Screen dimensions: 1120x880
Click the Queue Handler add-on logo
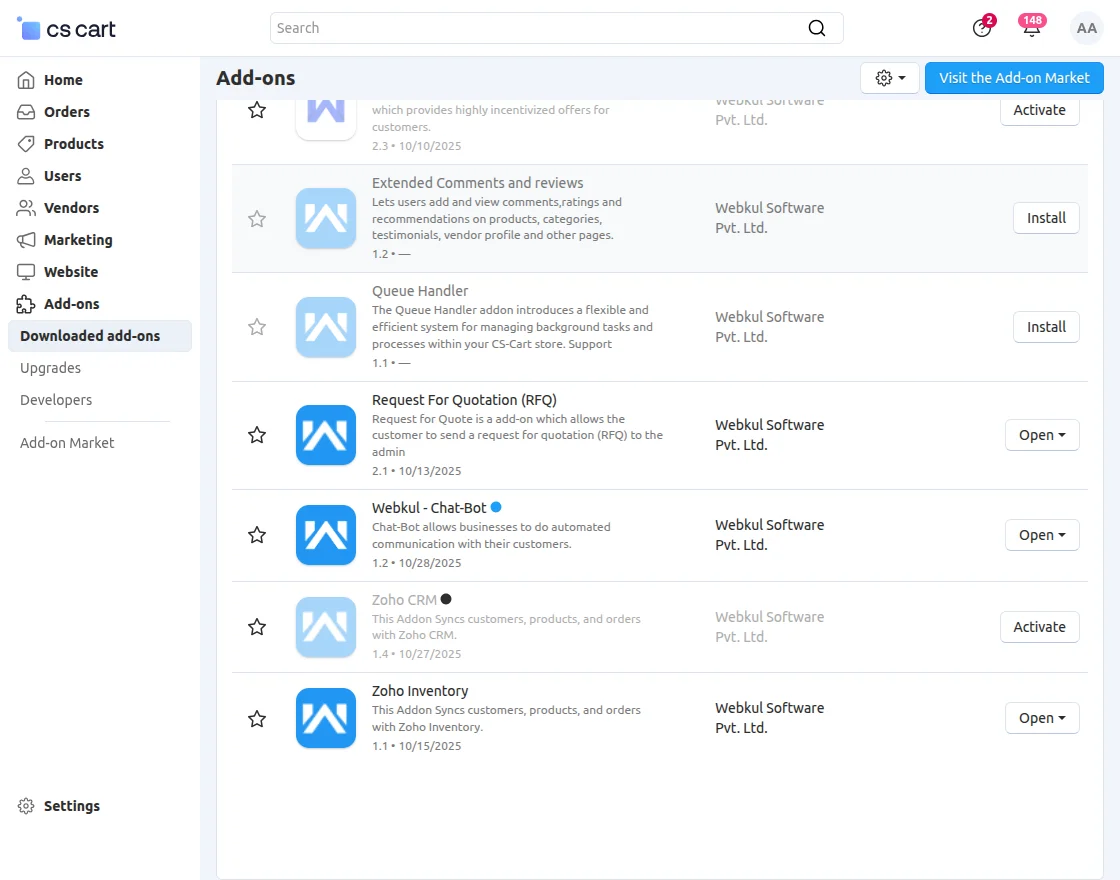(x=326, y=327)
